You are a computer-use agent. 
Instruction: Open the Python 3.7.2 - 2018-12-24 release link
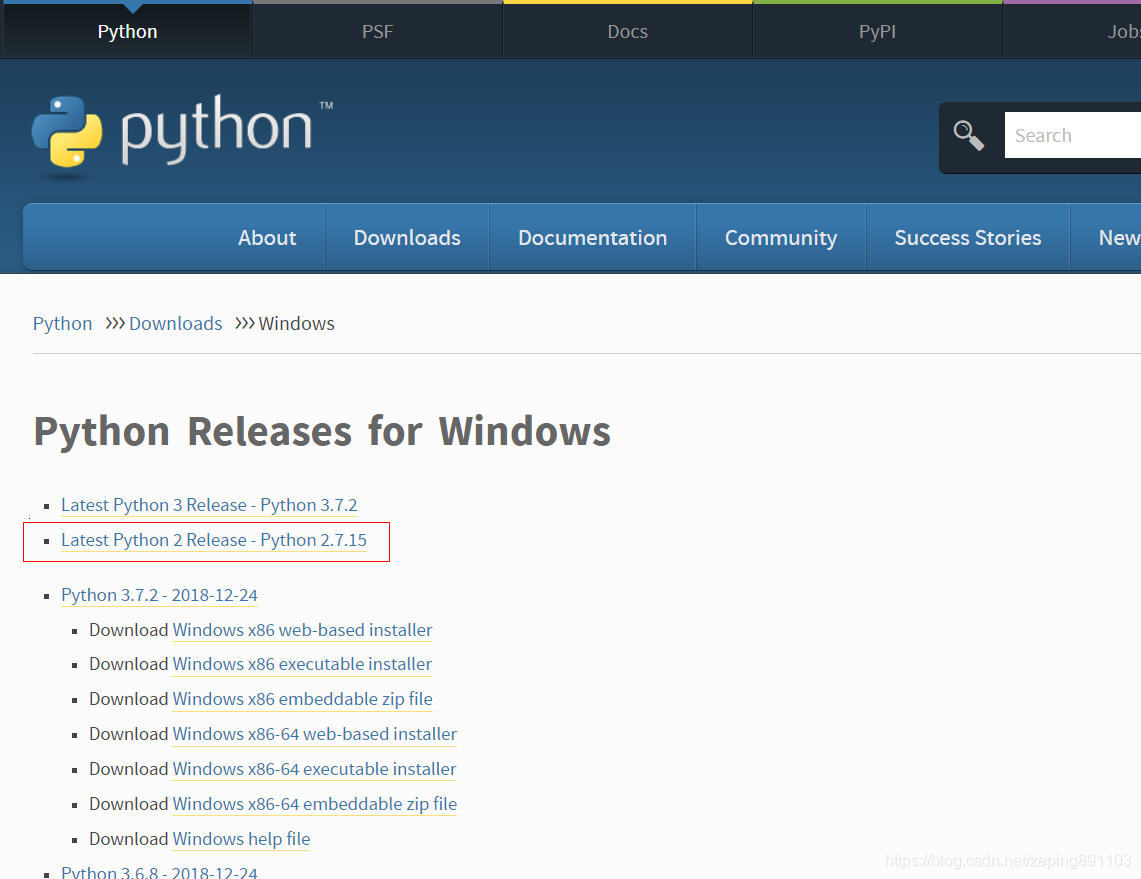tap(159, 595)
